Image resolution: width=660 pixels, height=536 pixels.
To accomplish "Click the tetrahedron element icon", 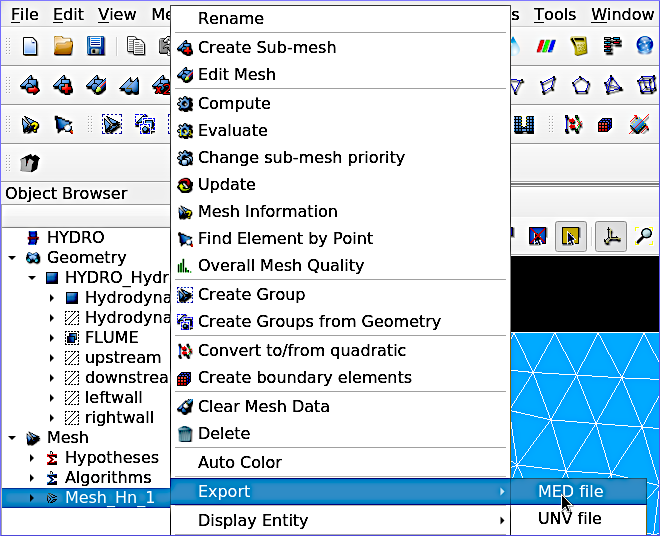I will (613, 85).
